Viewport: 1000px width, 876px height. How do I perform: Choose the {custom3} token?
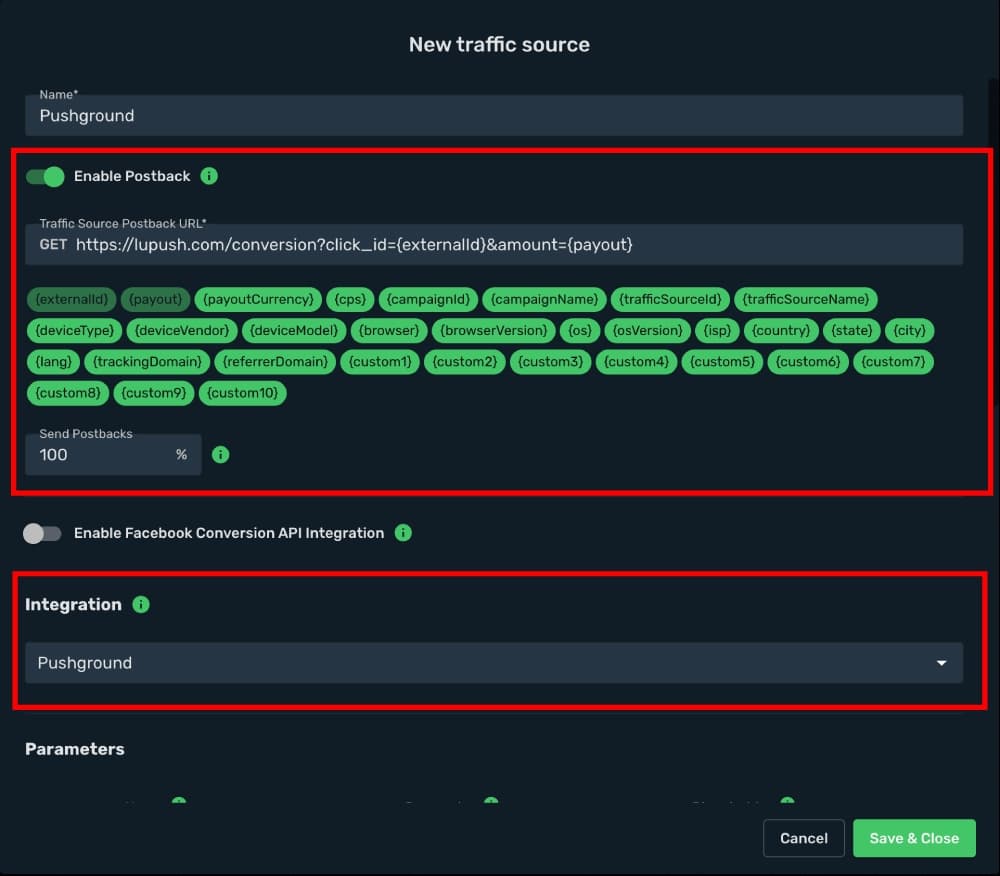tap(550, 362)
